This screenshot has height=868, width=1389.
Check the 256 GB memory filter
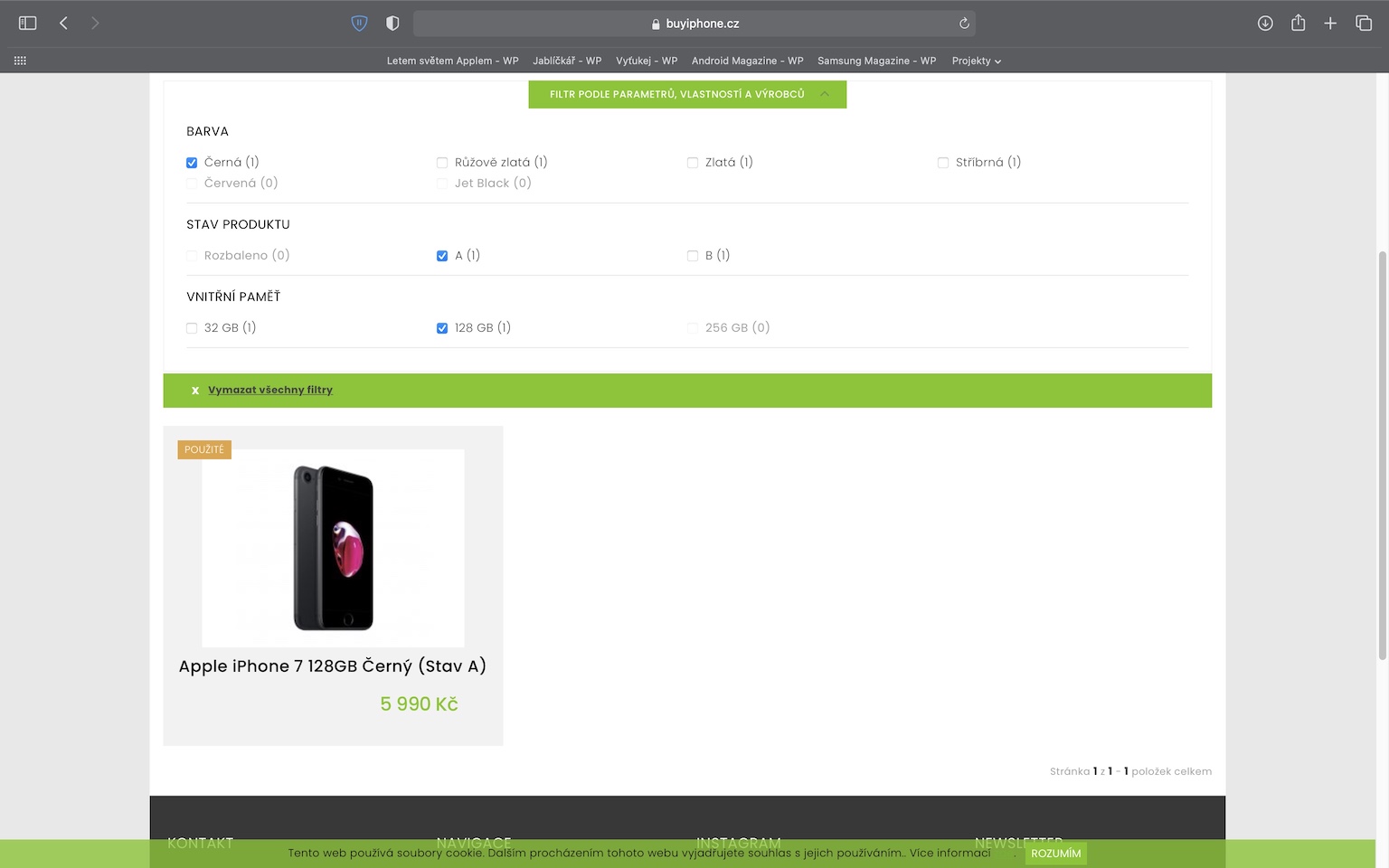(693, 328)
